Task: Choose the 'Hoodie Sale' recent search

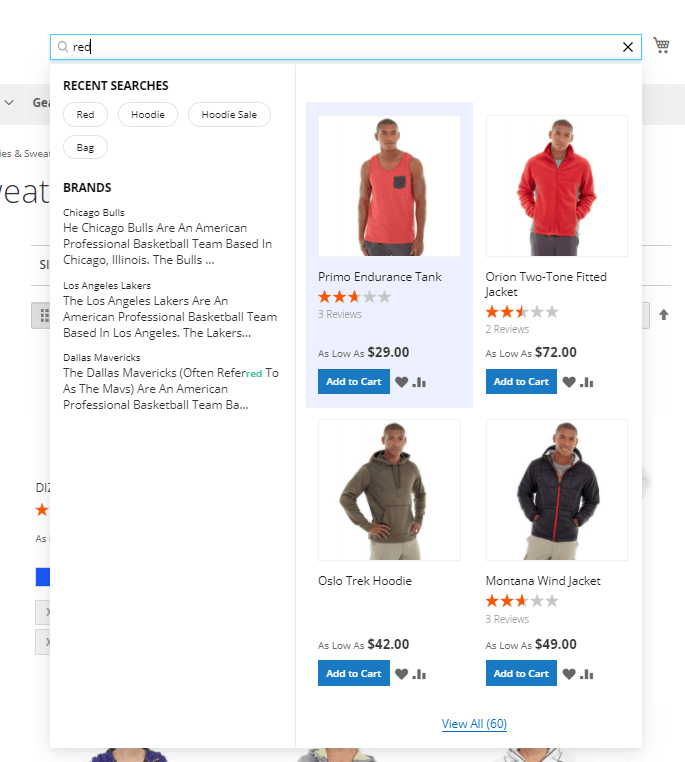Action: point(229,115)
